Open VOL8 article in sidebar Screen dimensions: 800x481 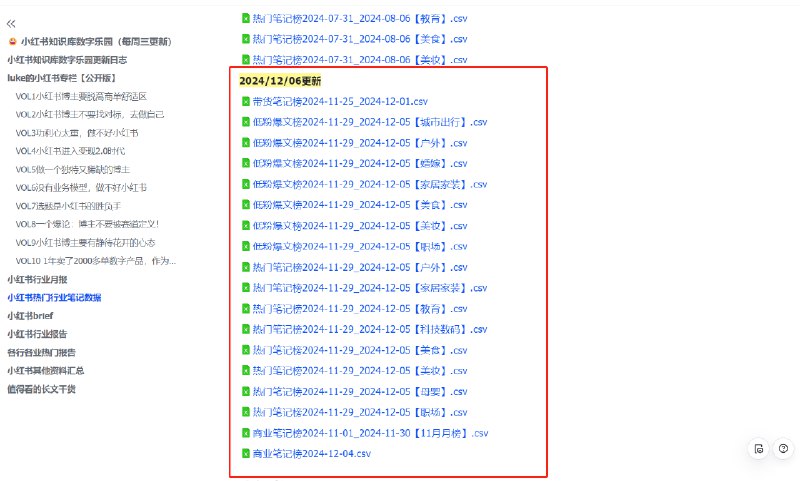click(87, 224)
